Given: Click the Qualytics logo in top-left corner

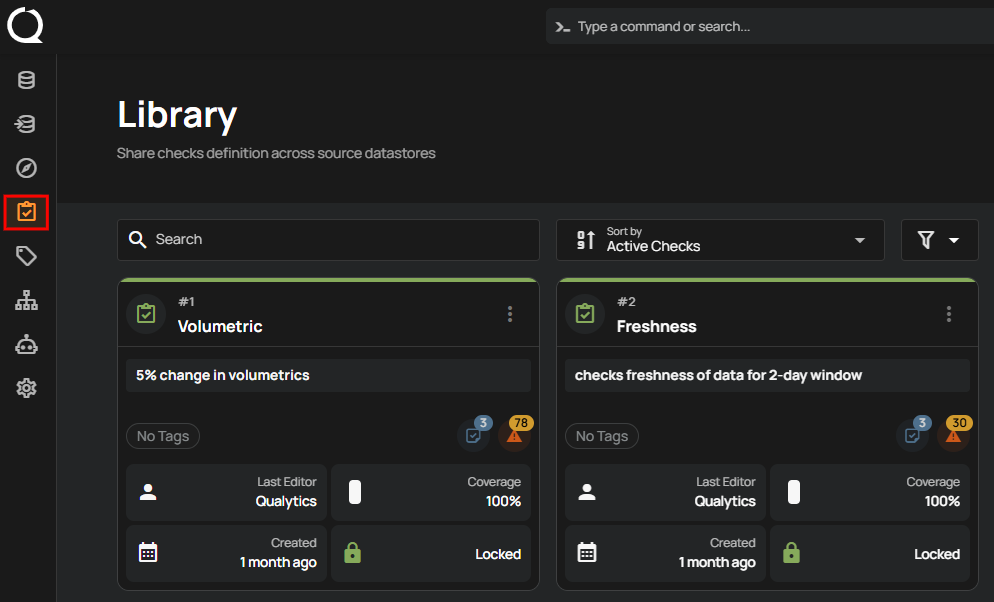Looking at the screenshot, I should (26, 25).
